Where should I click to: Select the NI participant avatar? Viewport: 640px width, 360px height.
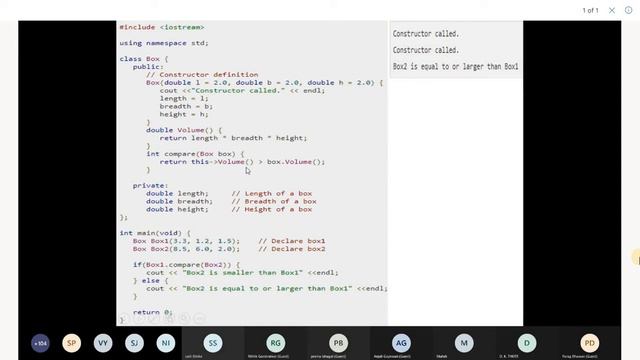coord(166,343)
